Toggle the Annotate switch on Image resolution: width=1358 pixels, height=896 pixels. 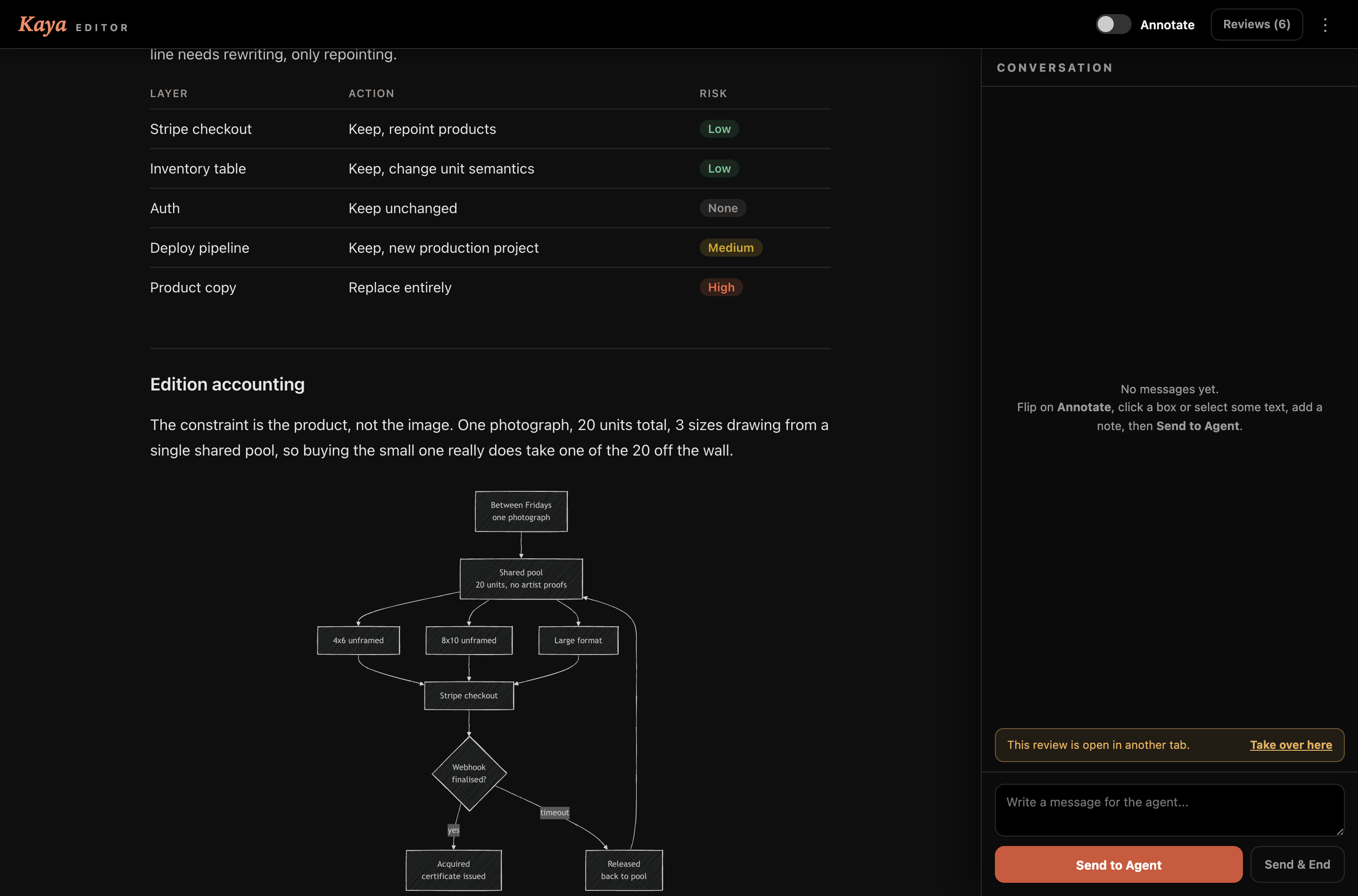coord(1113,25)
